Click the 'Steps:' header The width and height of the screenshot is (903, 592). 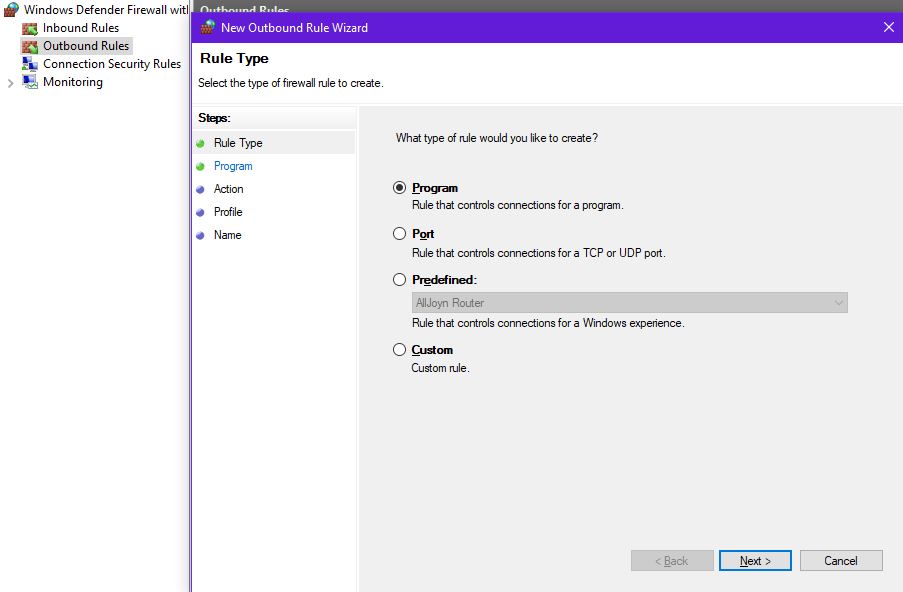click(214, 118)
